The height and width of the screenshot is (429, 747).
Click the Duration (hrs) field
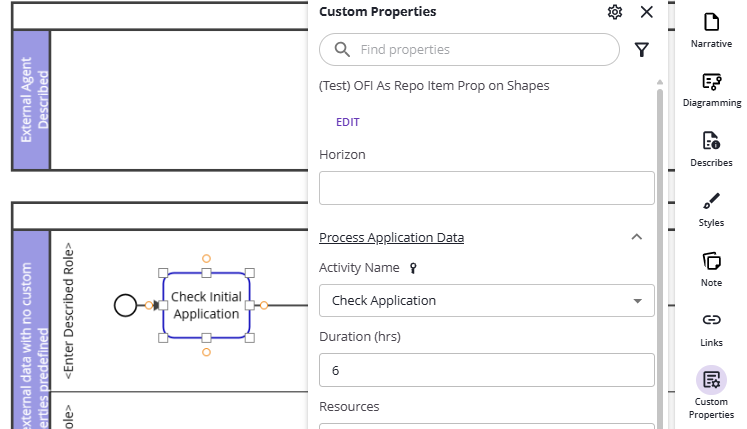point(486,370)
